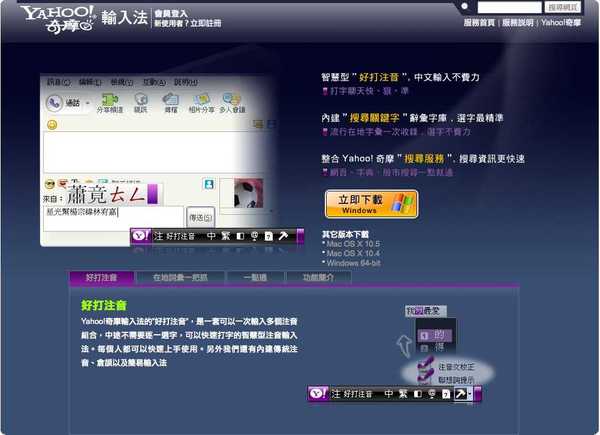Image resolution: width=600 pixels, height=435 pixels.
Task: Click the 搜尋網頁 search button
Action: click(x=562, y=7)
